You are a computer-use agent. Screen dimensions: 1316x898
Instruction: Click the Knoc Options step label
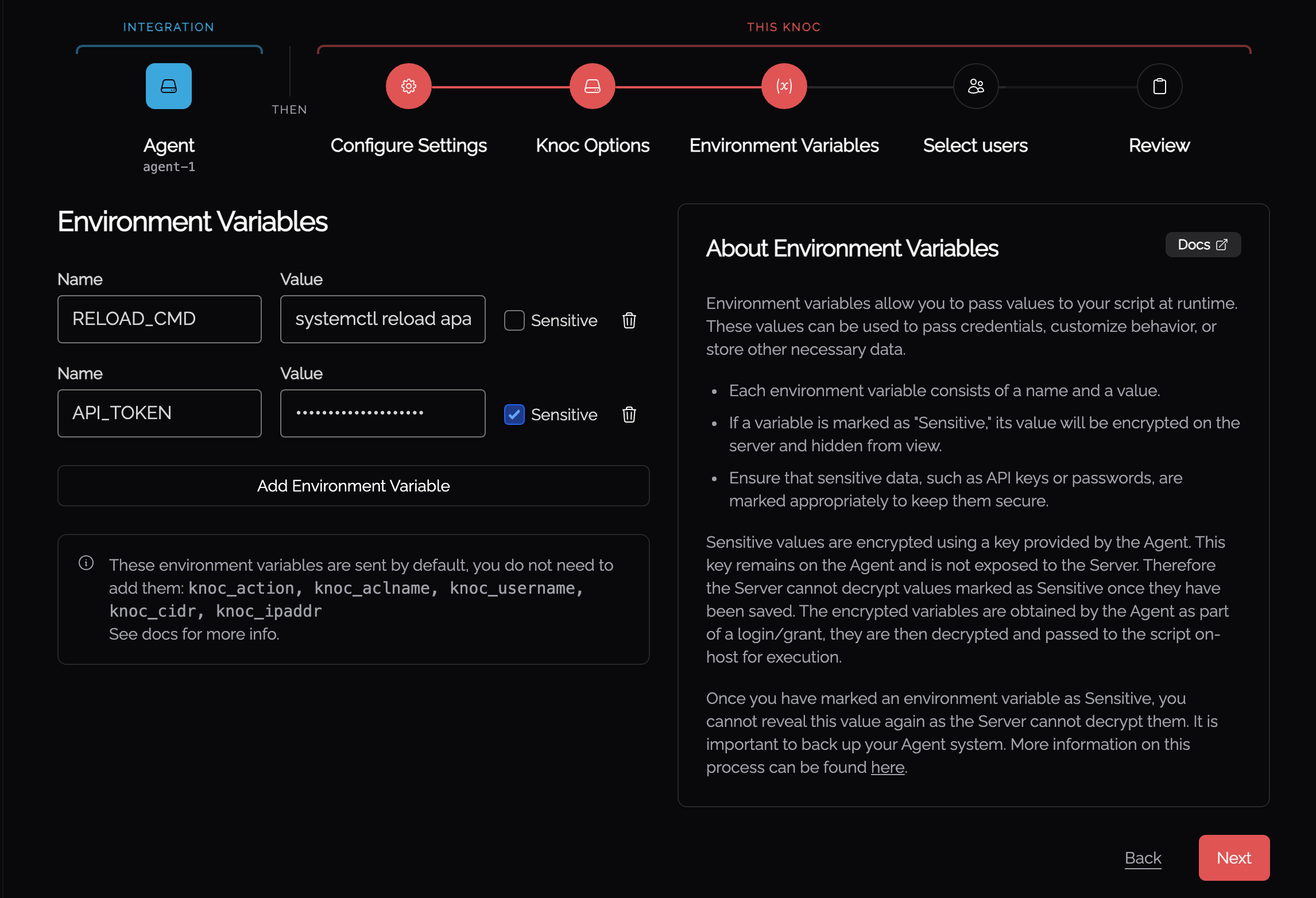tap(592, 145)
